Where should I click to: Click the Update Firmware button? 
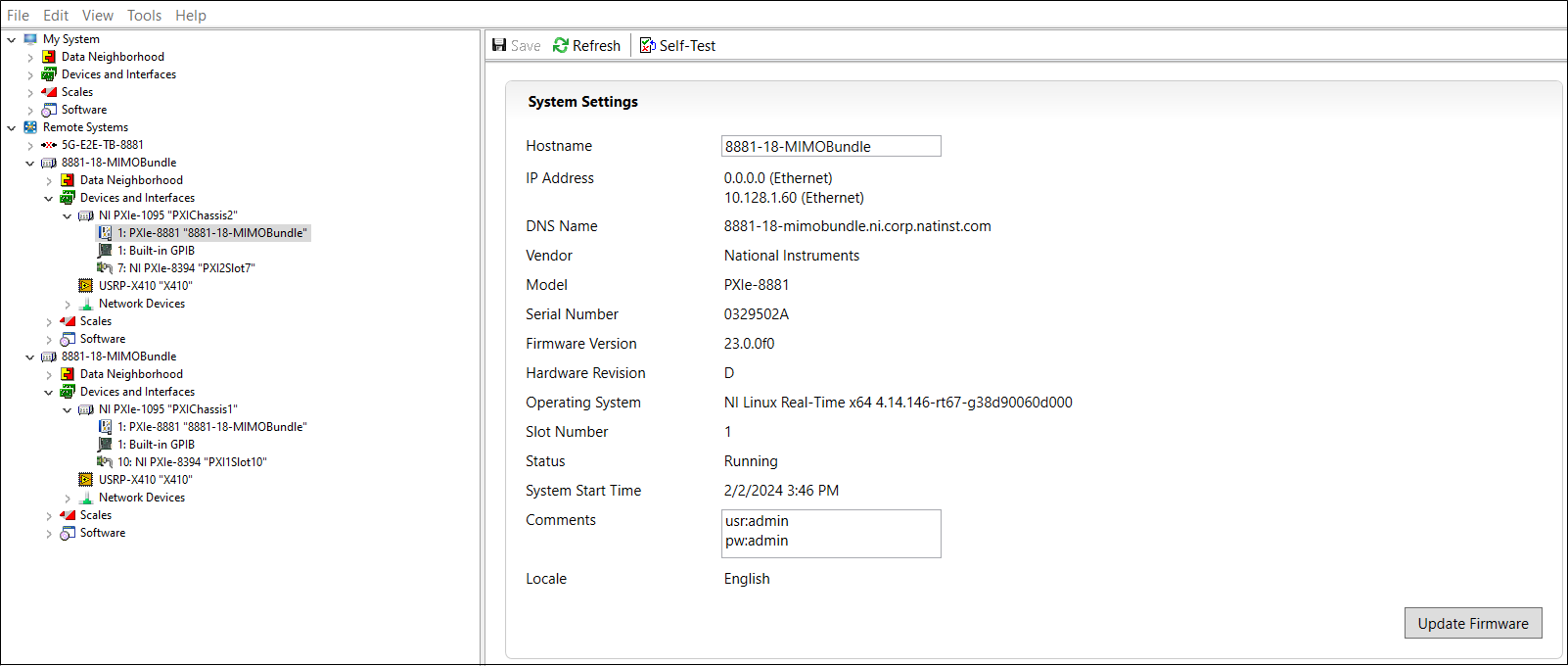pos(1473,623)
